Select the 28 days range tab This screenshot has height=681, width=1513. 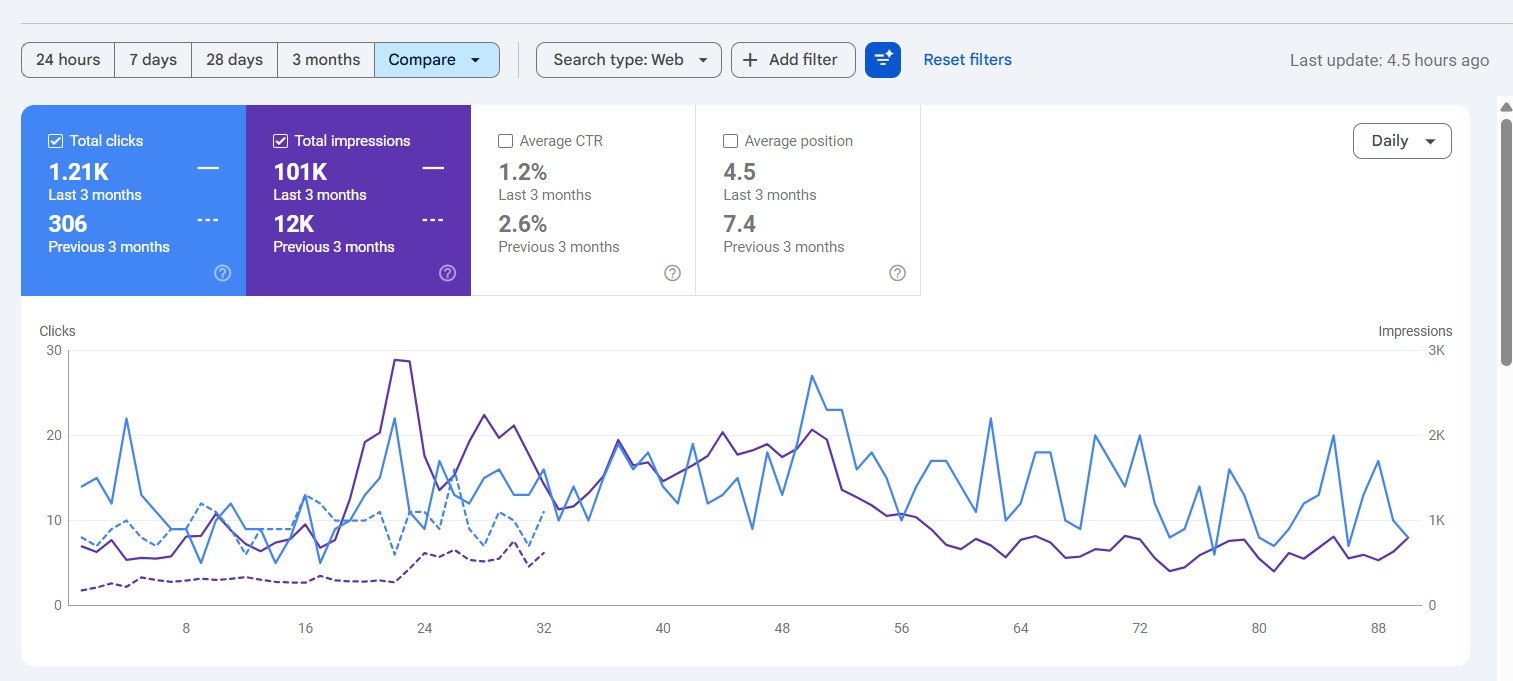[234, 60]
